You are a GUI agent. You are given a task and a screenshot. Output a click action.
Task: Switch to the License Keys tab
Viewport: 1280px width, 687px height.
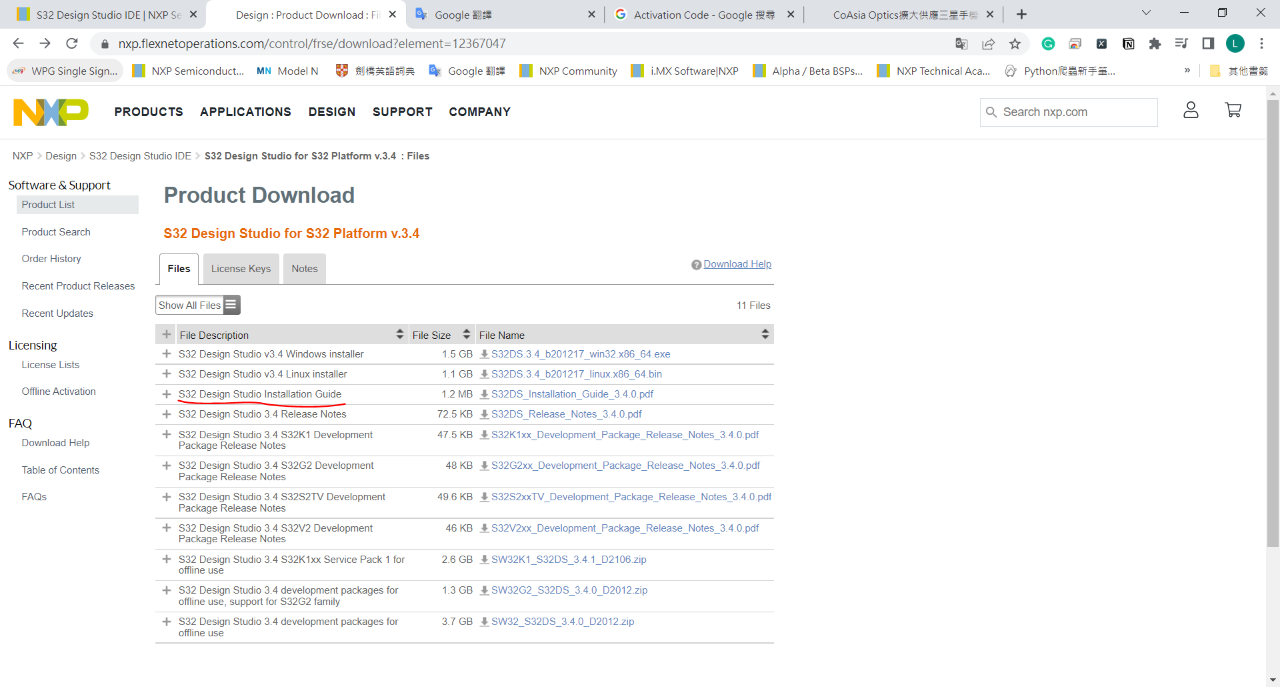pyautogui.click(x=241, y=269)
